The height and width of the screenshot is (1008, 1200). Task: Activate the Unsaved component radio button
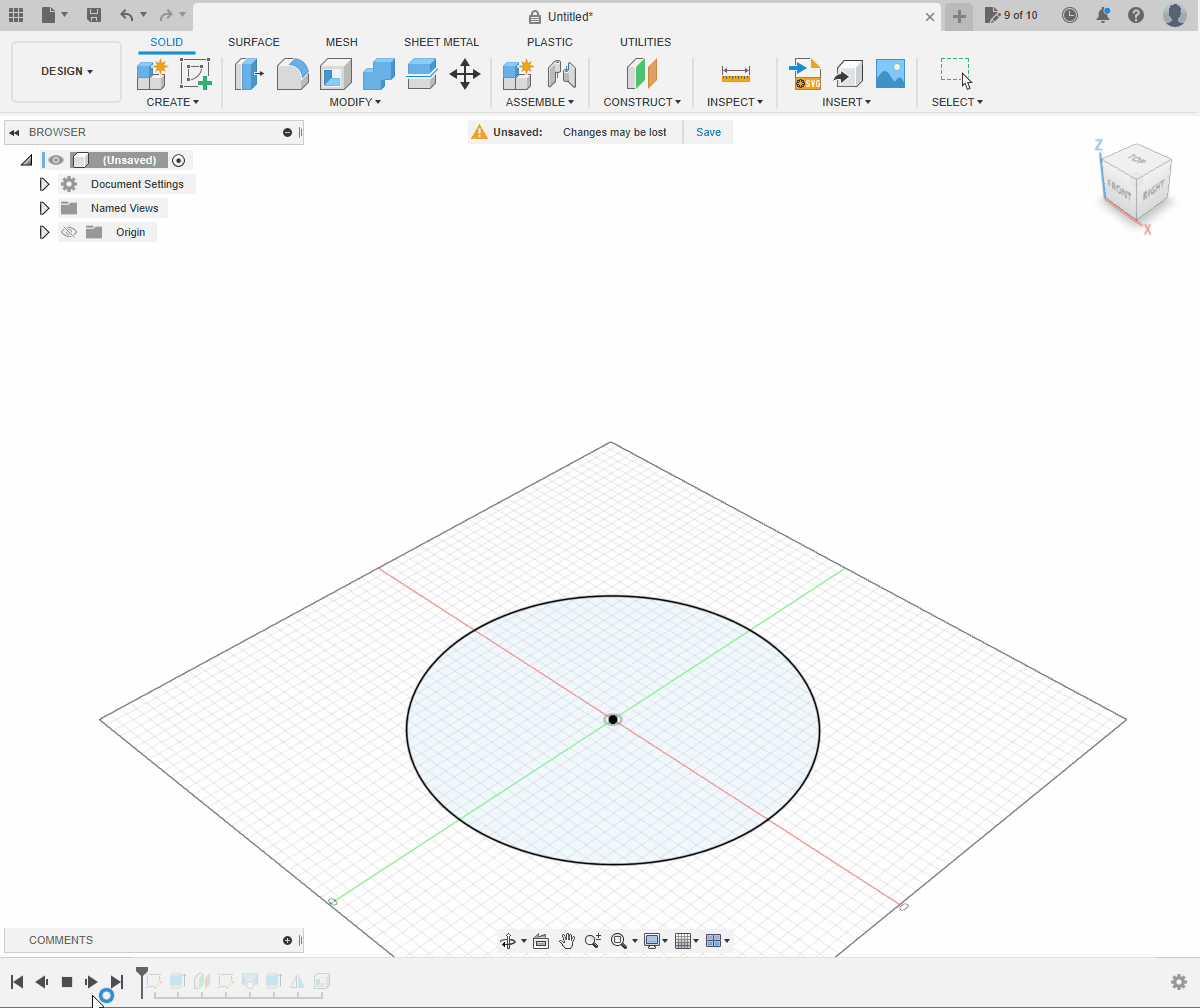tap(179, 160)
